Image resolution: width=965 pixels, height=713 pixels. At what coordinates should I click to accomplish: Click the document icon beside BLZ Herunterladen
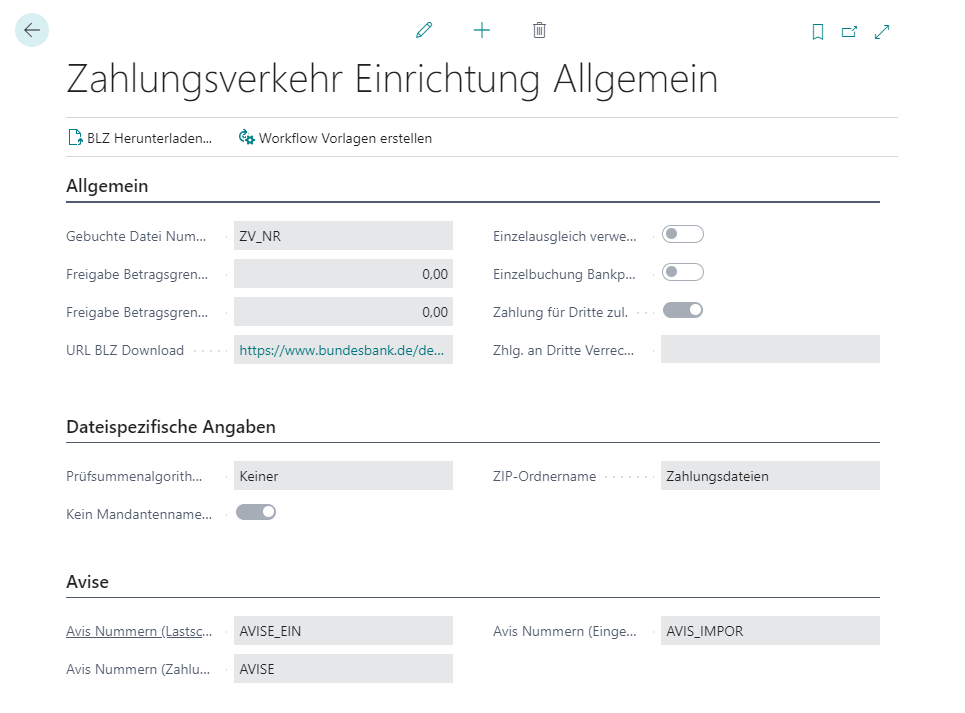74,136
